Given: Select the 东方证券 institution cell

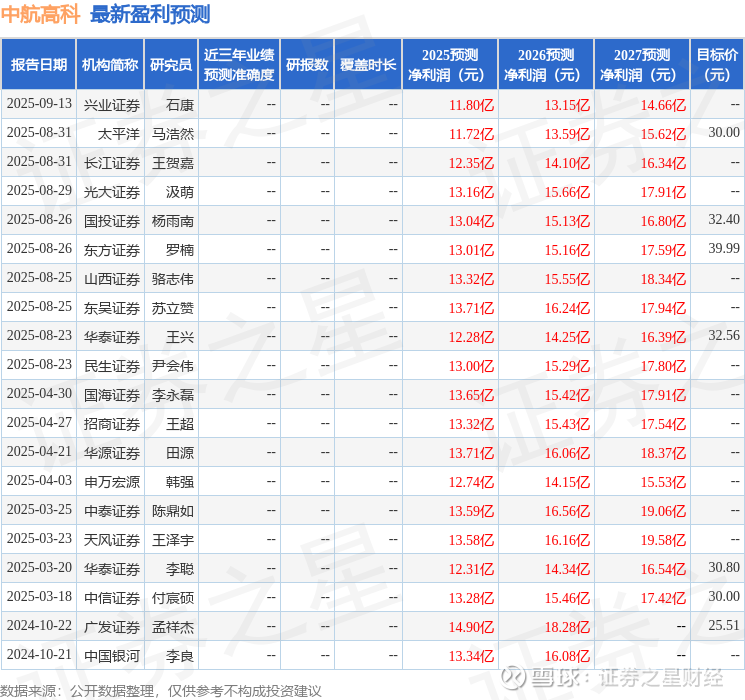Looking at the screenshot, I should tap(112, 250).
